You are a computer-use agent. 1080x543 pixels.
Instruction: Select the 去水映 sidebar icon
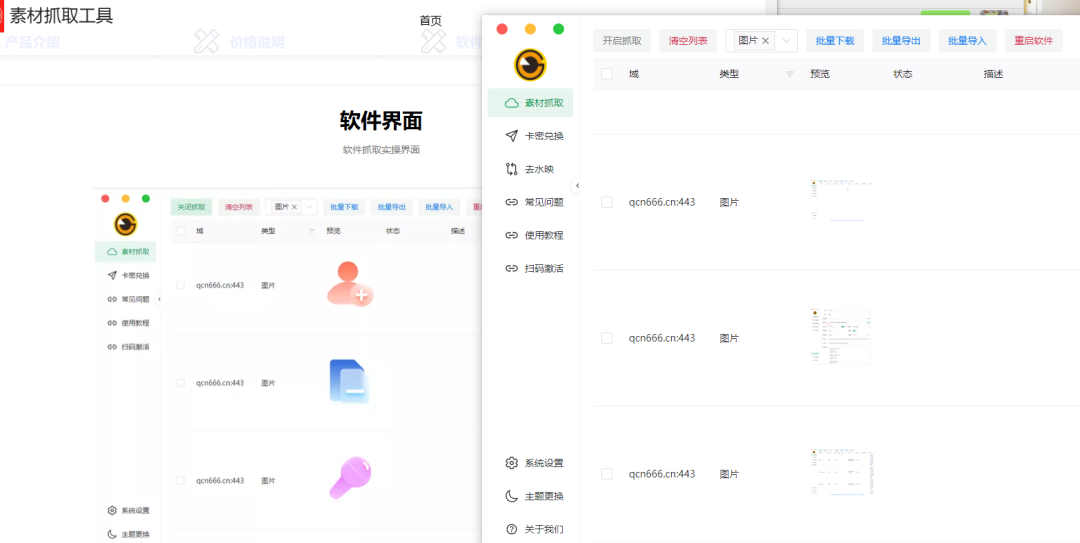coord(512,169)
